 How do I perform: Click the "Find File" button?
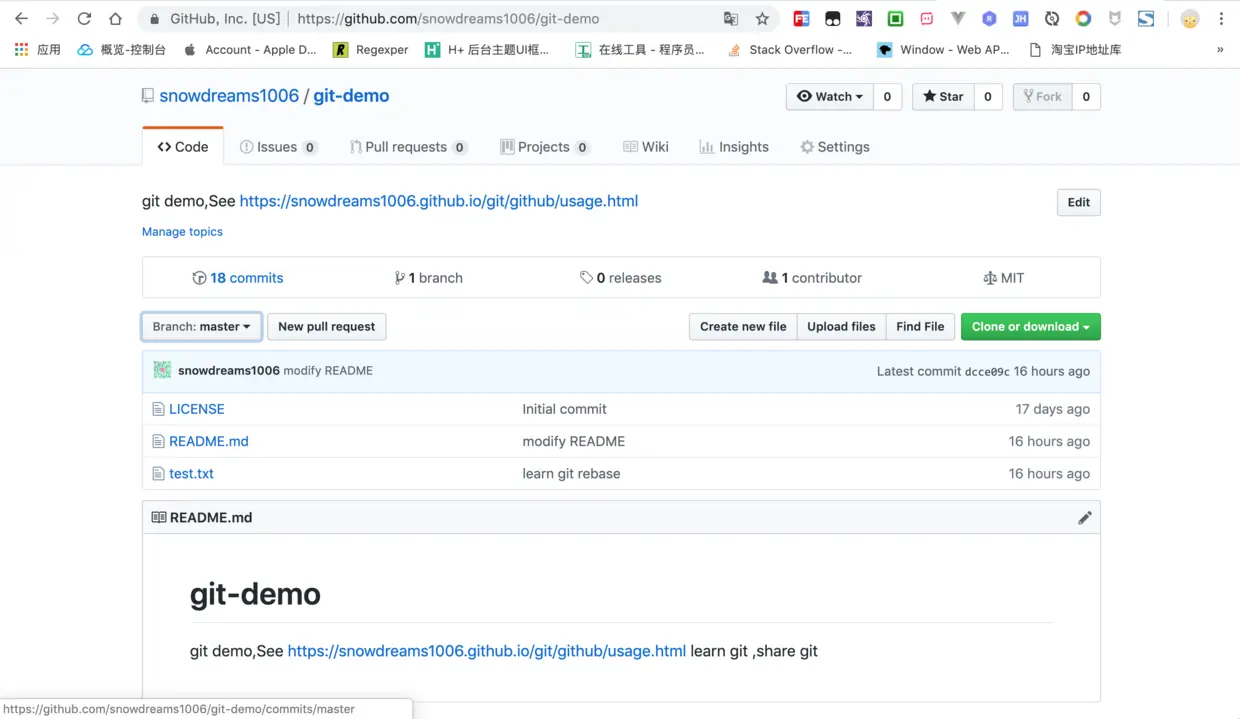919,326
